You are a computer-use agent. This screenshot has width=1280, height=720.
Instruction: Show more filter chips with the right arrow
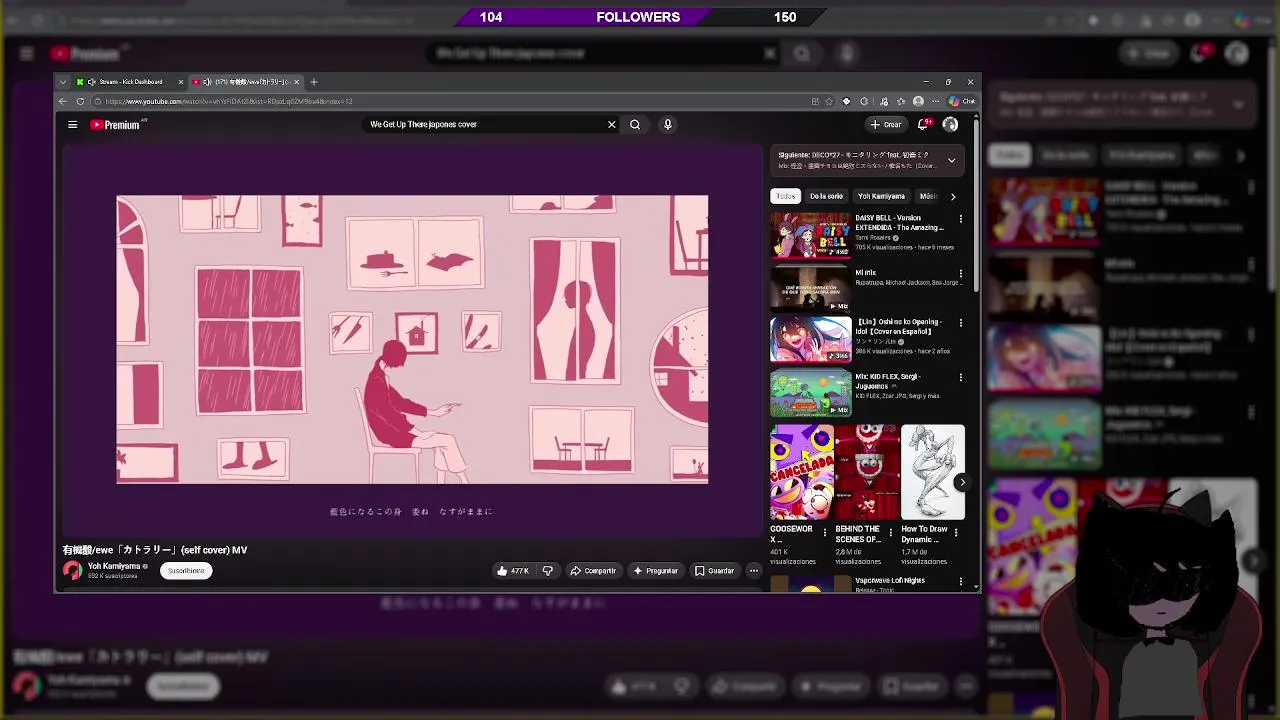[953, 196]
